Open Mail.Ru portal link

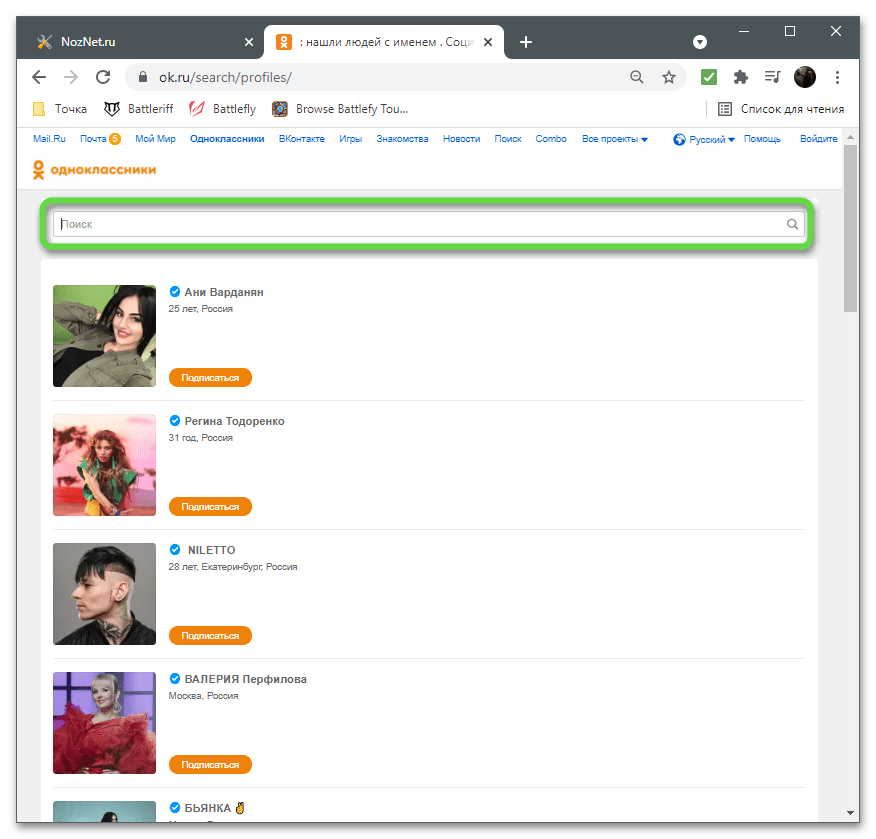pyautogui.click(x=49, y=139)
